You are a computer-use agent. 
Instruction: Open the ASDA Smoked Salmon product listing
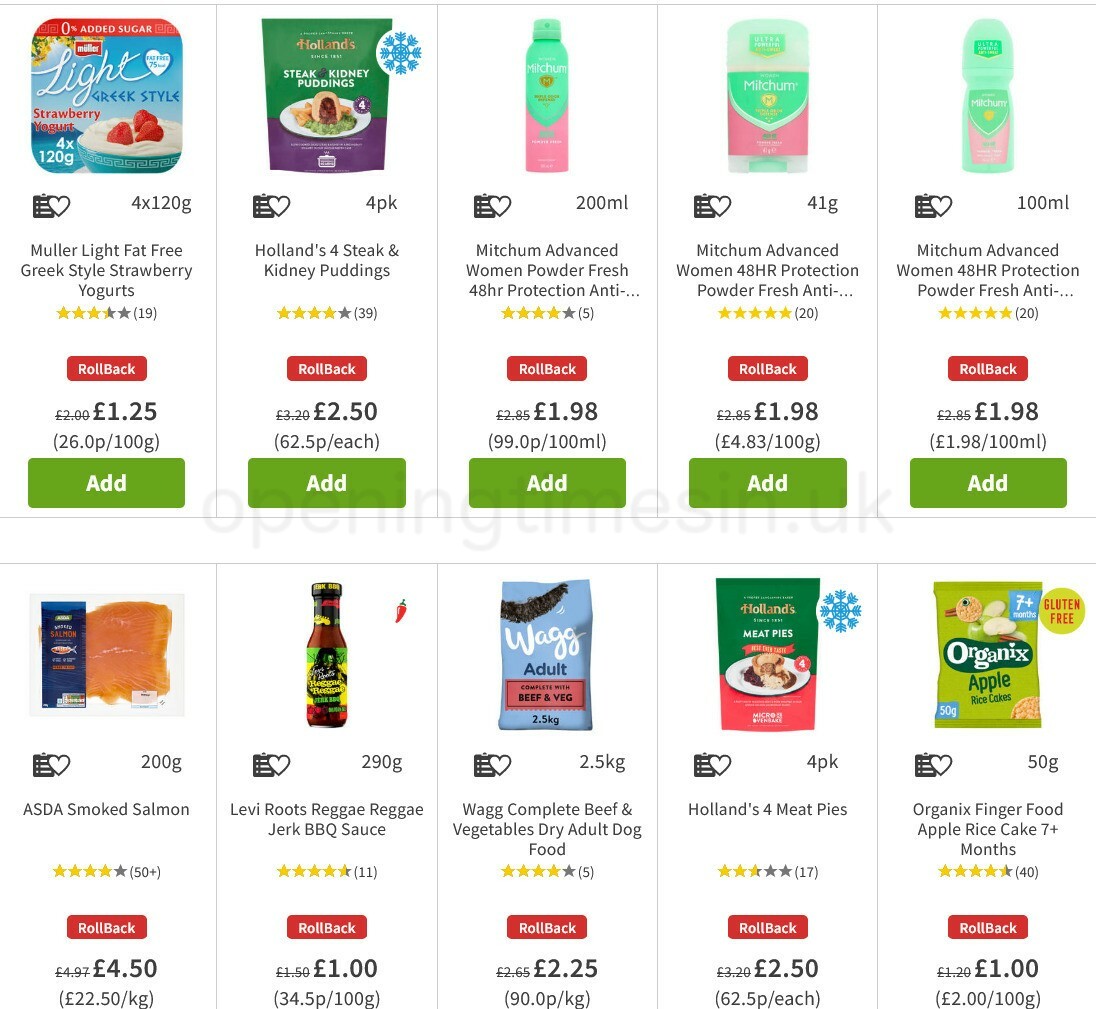(106, 809)
